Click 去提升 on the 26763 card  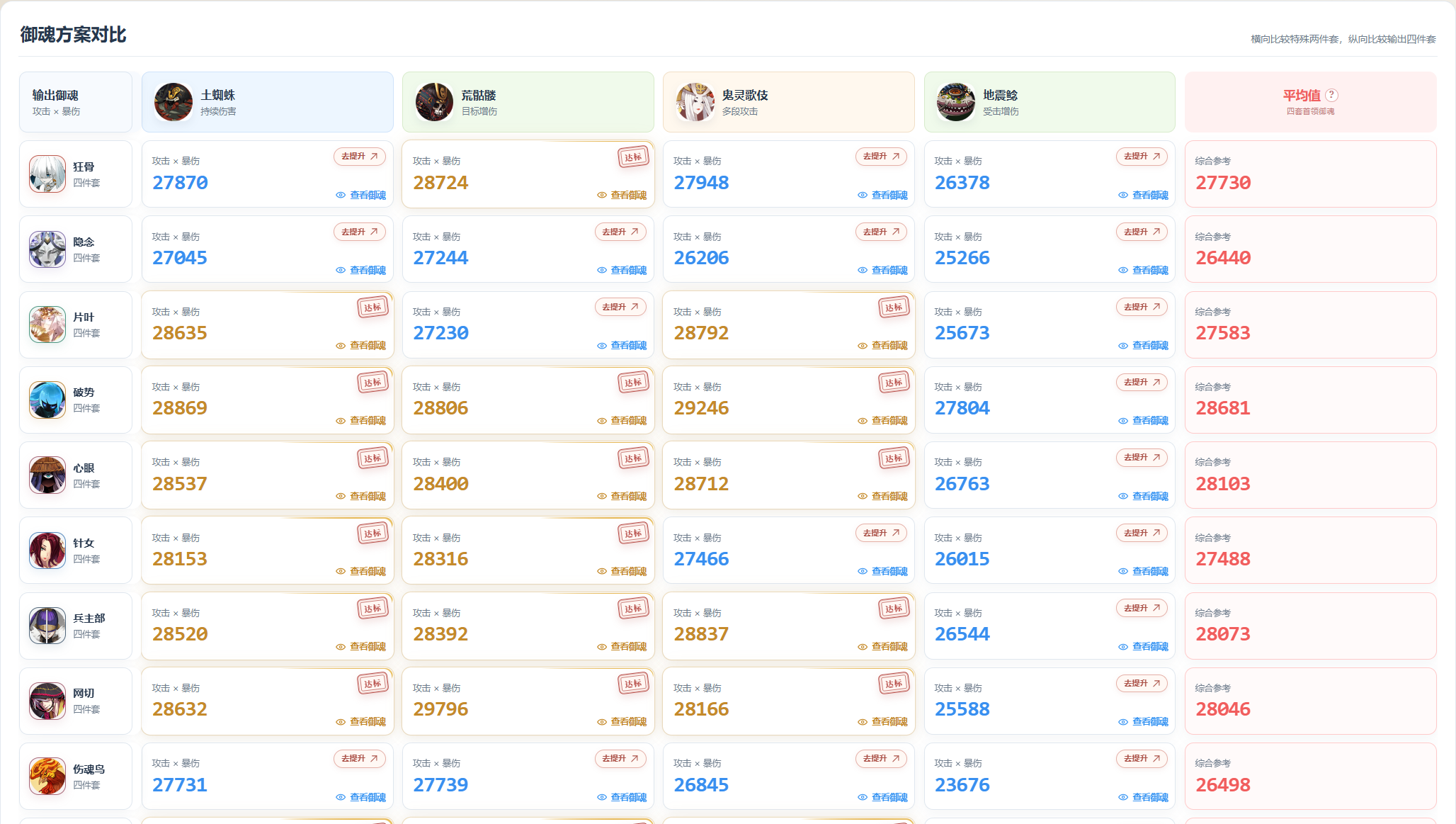[x=1142, y=458]
